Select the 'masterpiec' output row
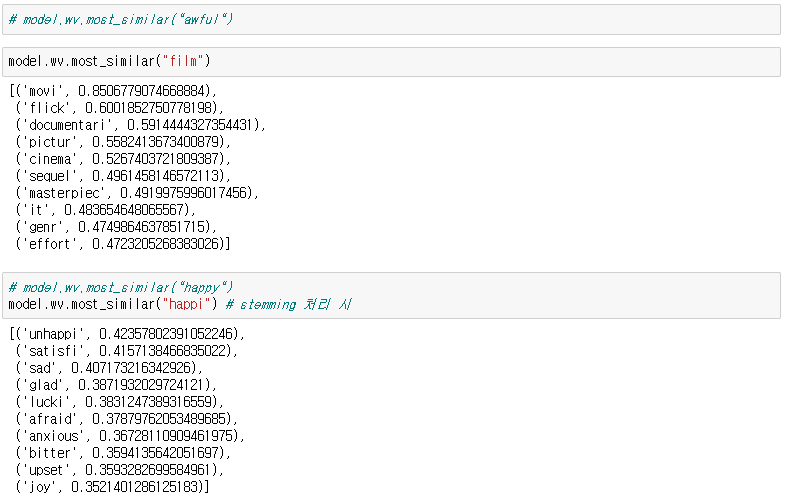Image resolution: width=788 pixels, height=504 pixels. (x=137, y=193)
